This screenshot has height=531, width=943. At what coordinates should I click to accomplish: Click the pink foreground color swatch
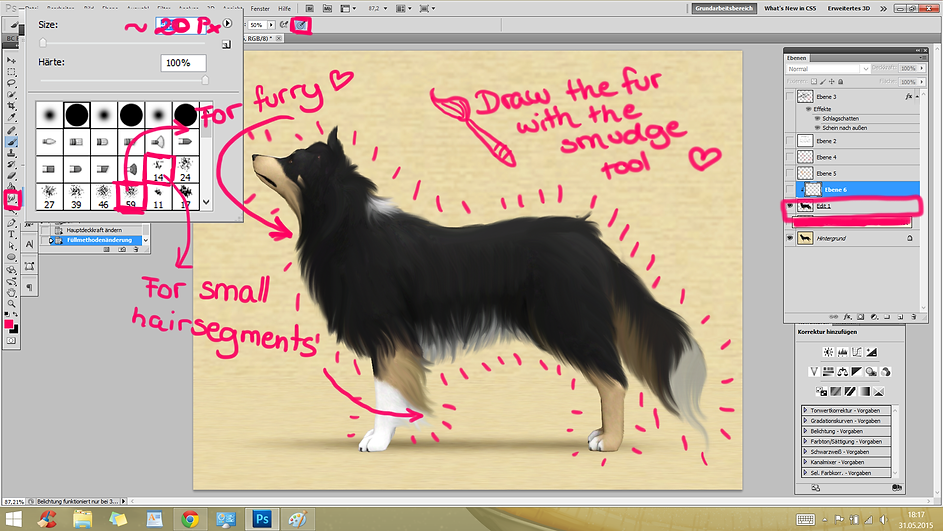coord(9,325)
